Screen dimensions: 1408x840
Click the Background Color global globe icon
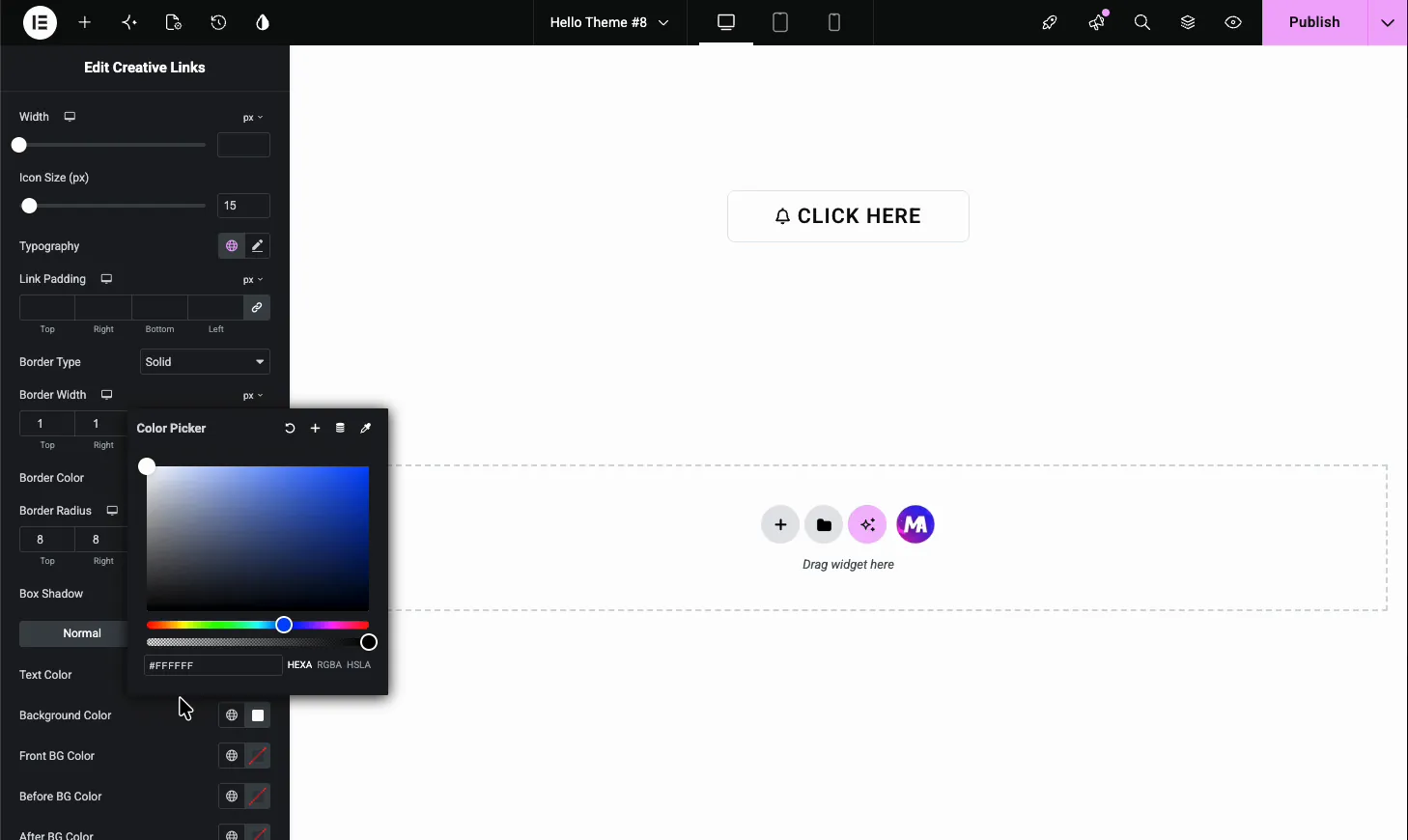[231, 715]
